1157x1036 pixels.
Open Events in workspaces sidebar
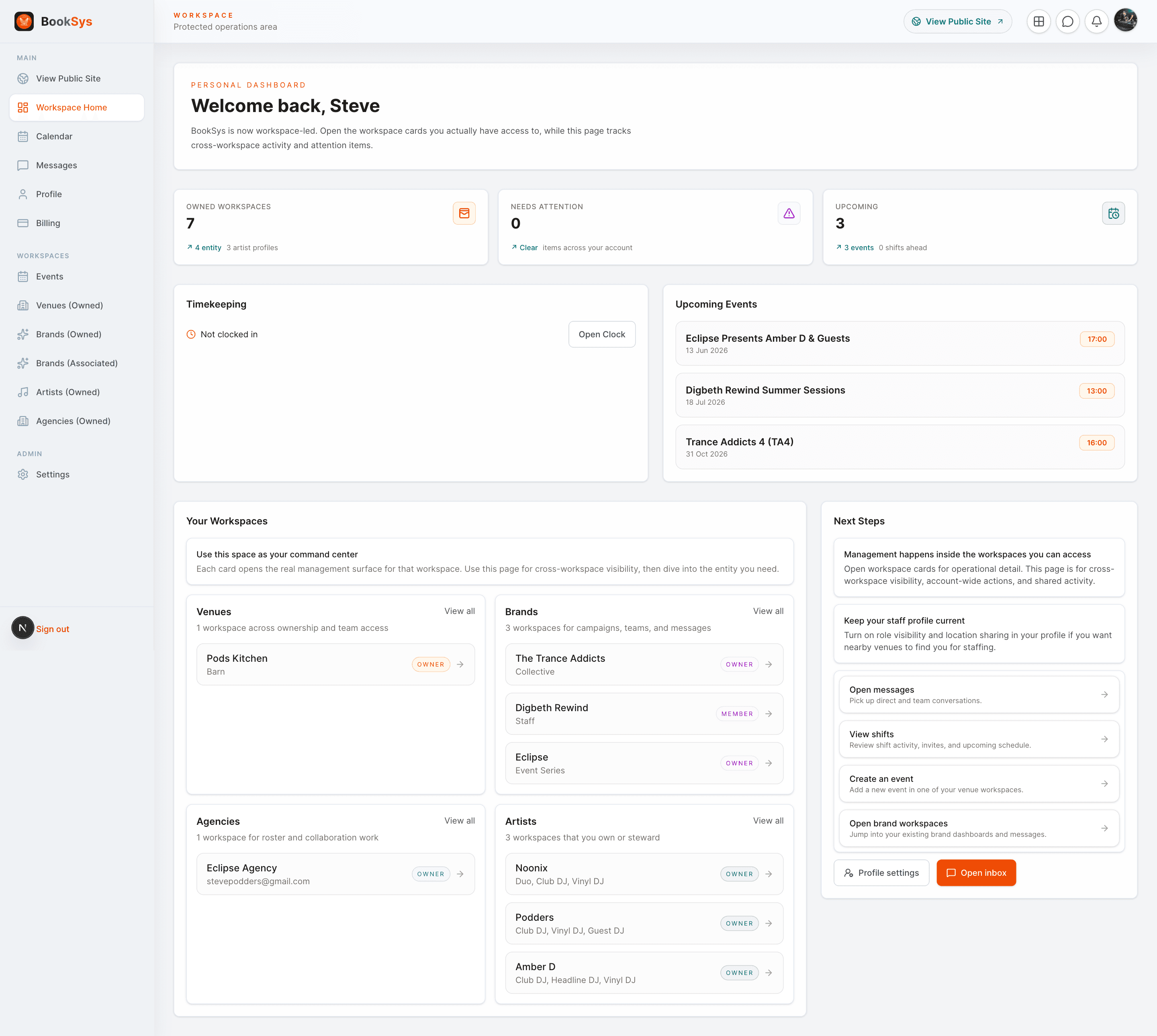pos(77,277)
